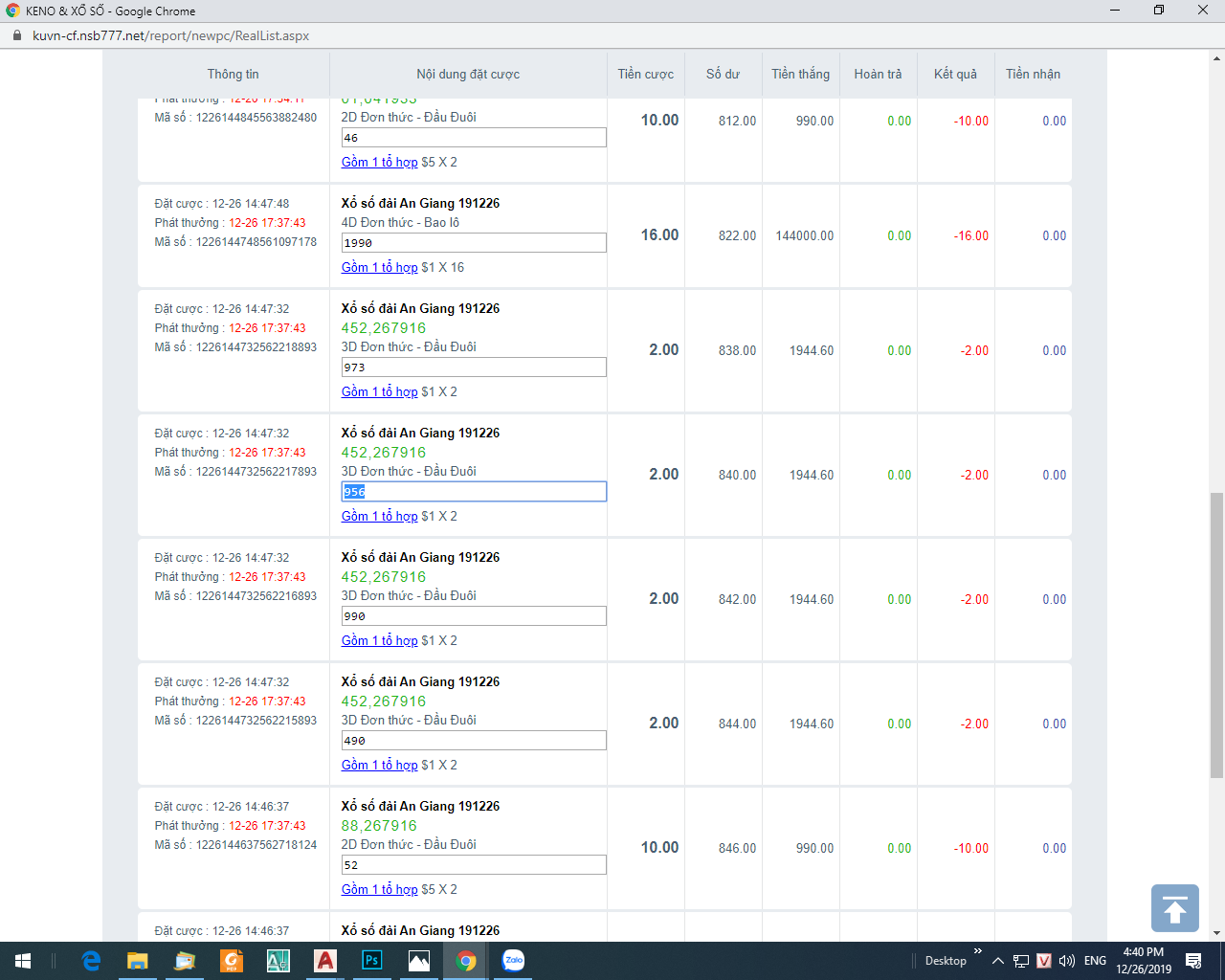Click the input field containing 956
1225x980 pixels.
[x=474, y=492]
